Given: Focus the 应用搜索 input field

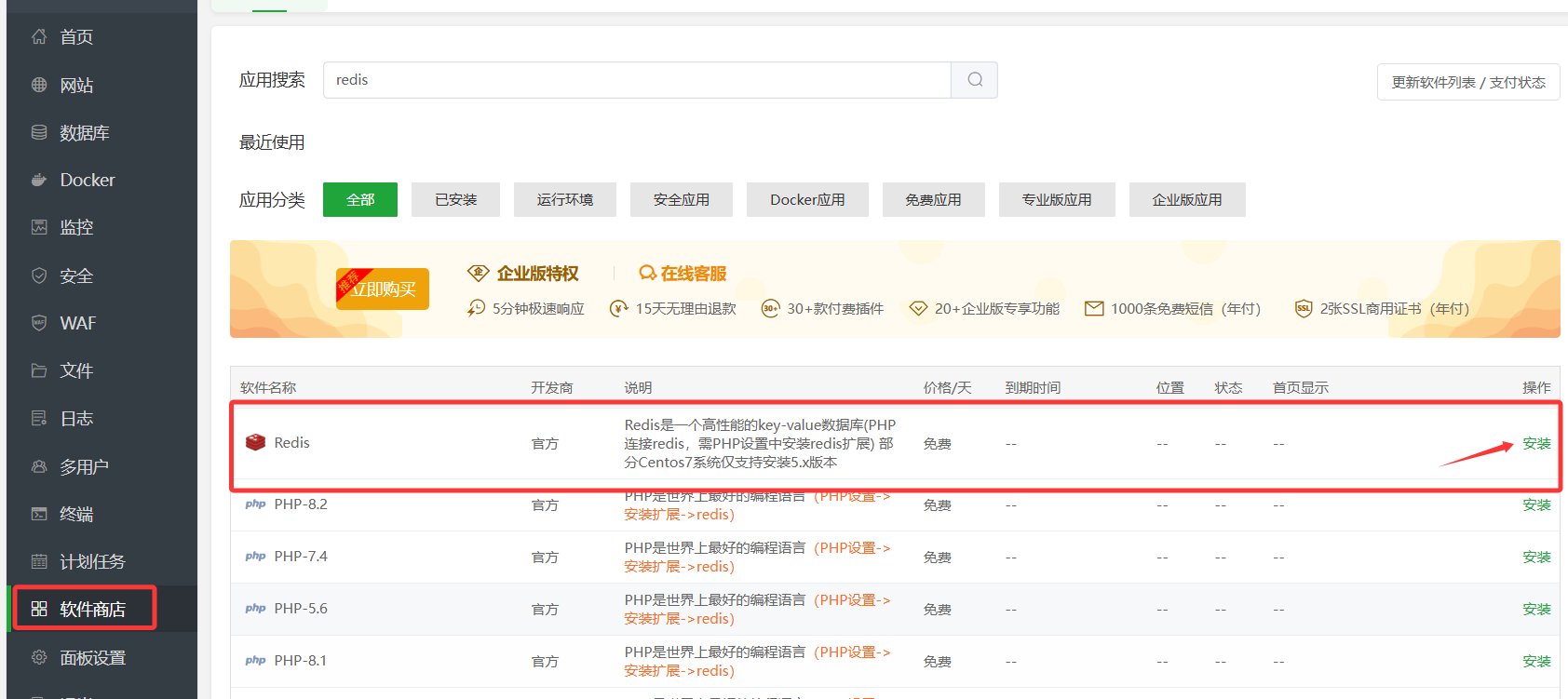Looking at the screenshot, I should pyautogui.click(x=637, y=80).
